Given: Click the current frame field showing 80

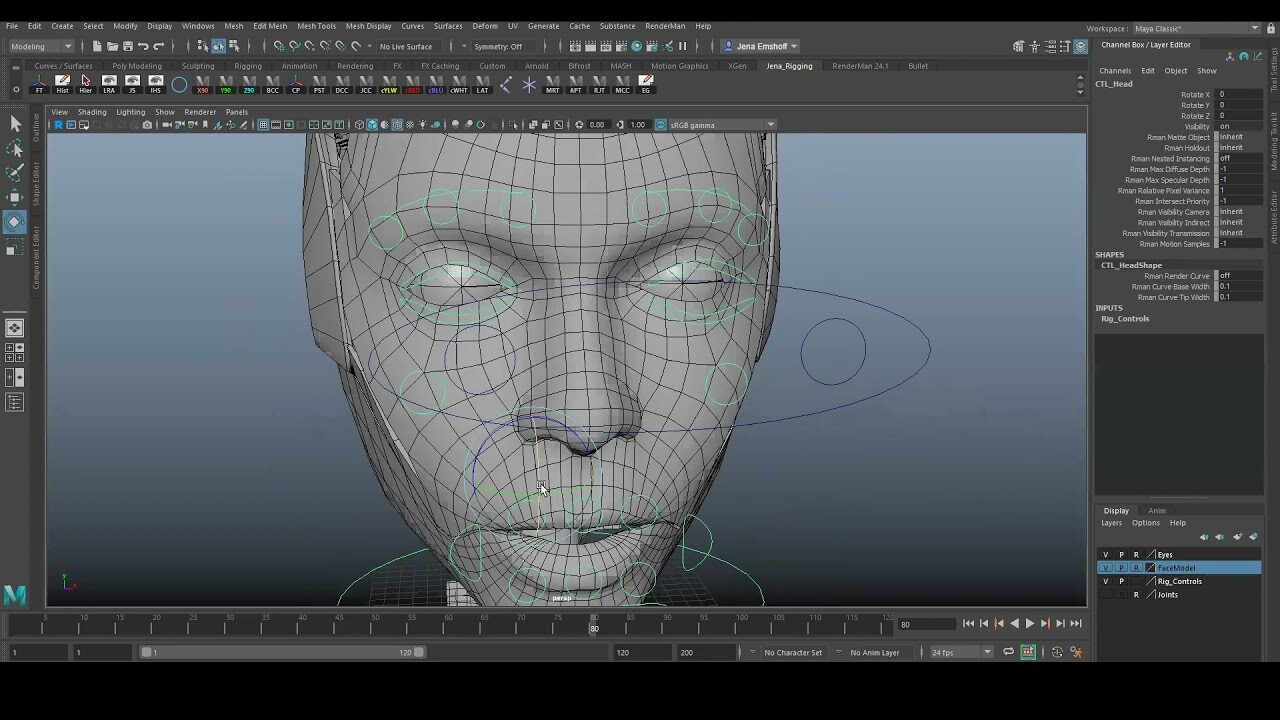Looking at the screenshot, I should [924, 623].
